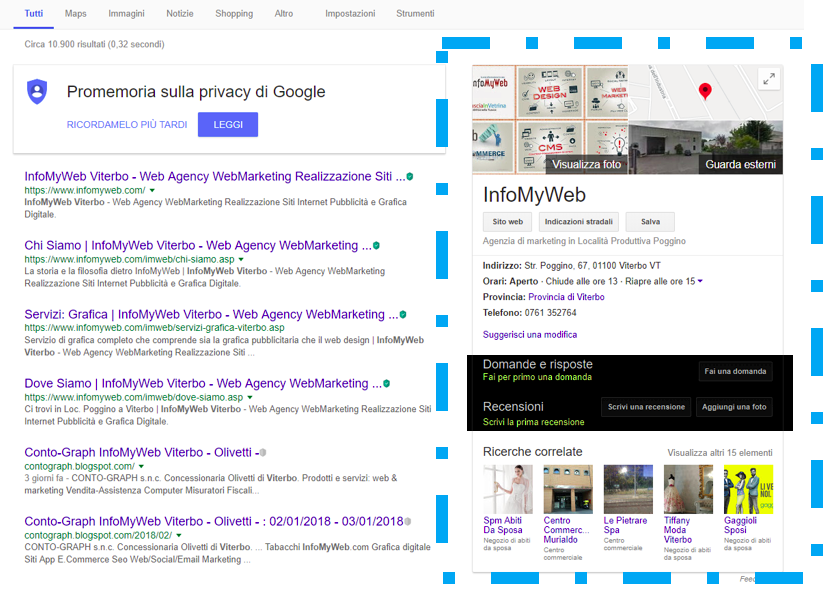831x594 pixels.
Task: Click the Sito web button
Action: (x=508, y=221)
